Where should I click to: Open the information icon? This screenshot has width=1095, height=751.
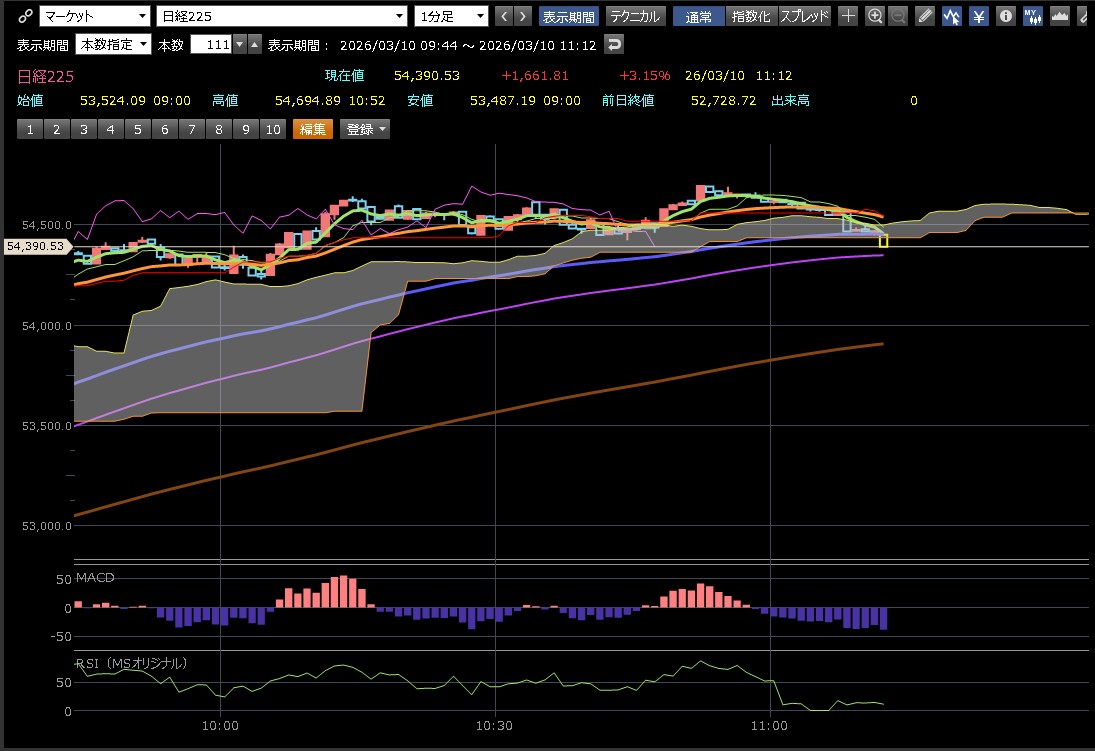1006,16
